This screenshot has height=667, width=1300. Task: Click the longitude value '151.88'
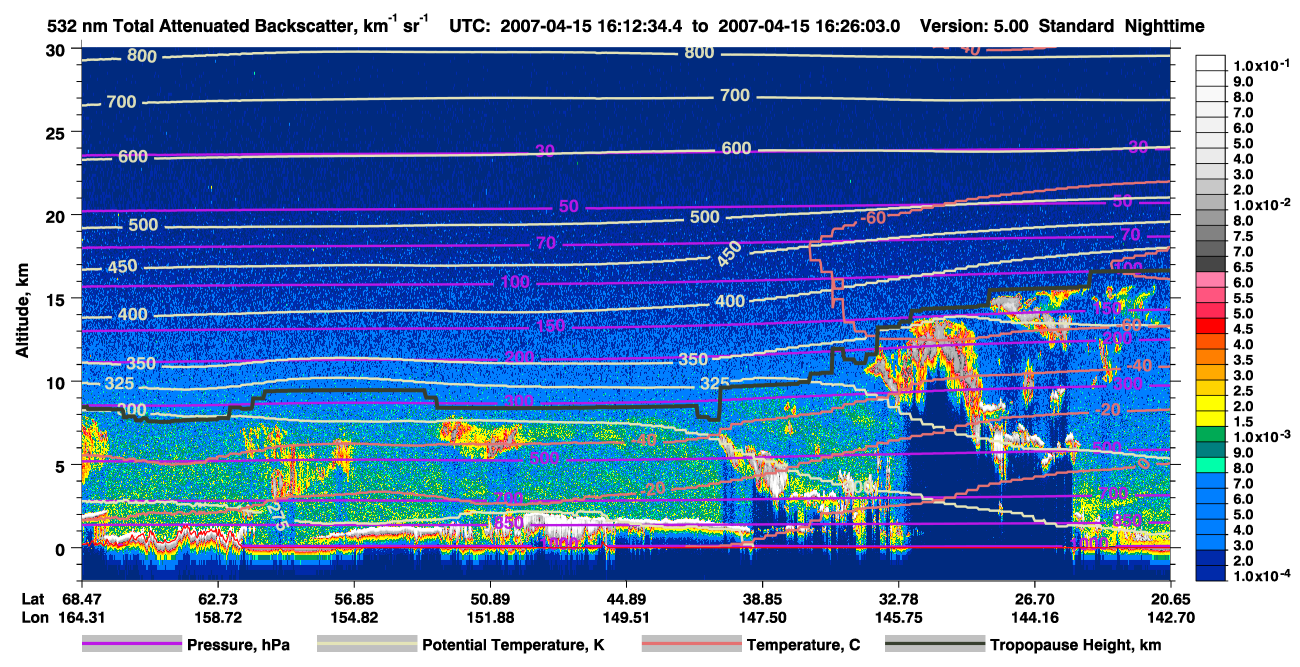point(490,617)
